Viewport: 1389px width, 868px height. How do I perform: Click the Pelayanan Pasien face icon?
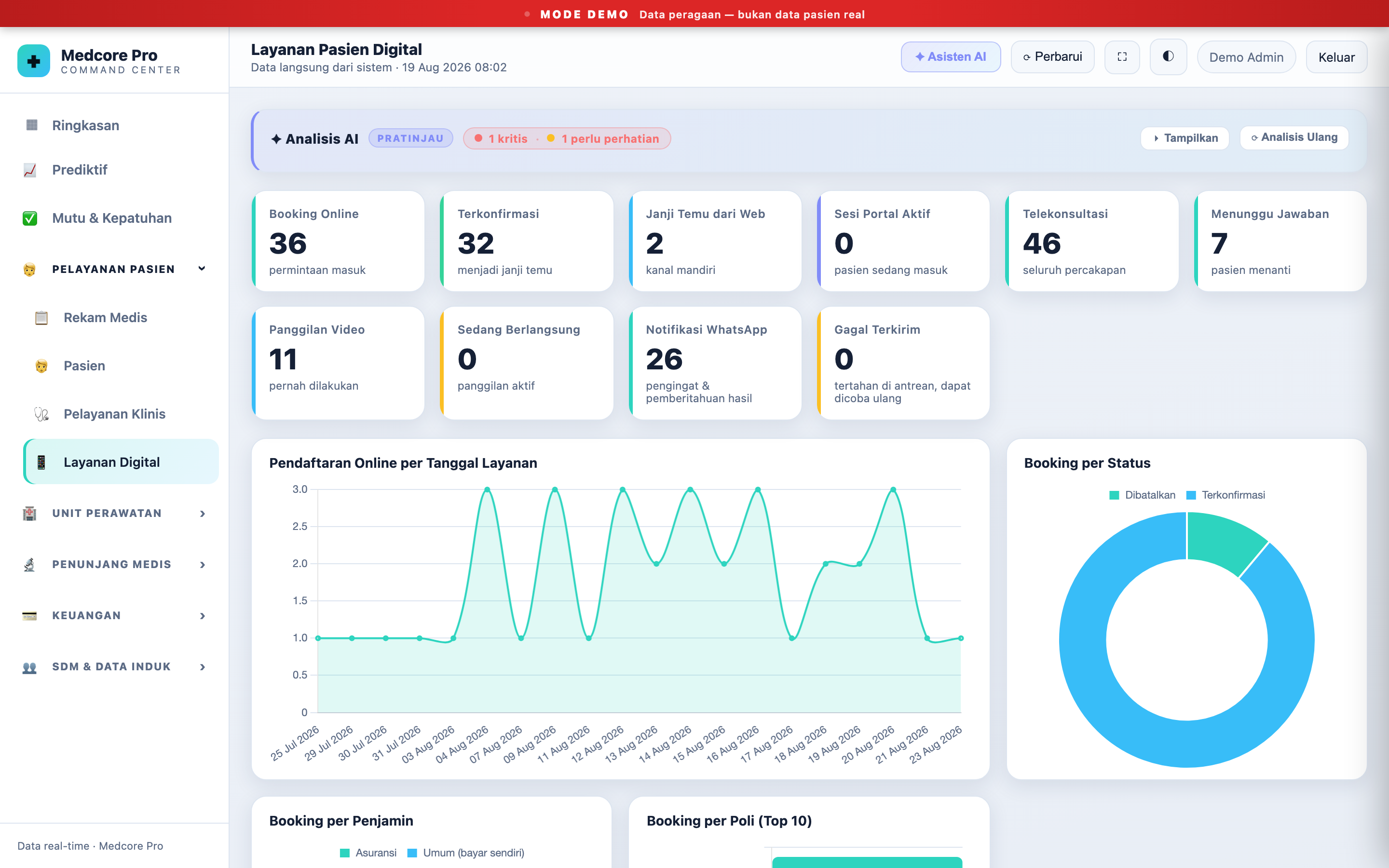(x=30, y=269)
